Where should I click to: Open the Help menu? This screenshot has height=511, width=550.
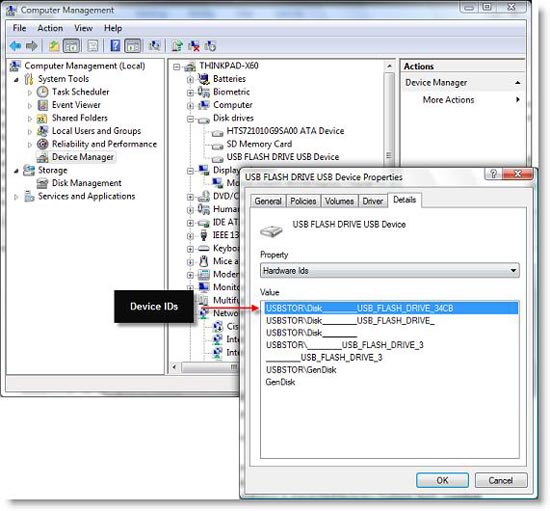click(x=113, y=28)
